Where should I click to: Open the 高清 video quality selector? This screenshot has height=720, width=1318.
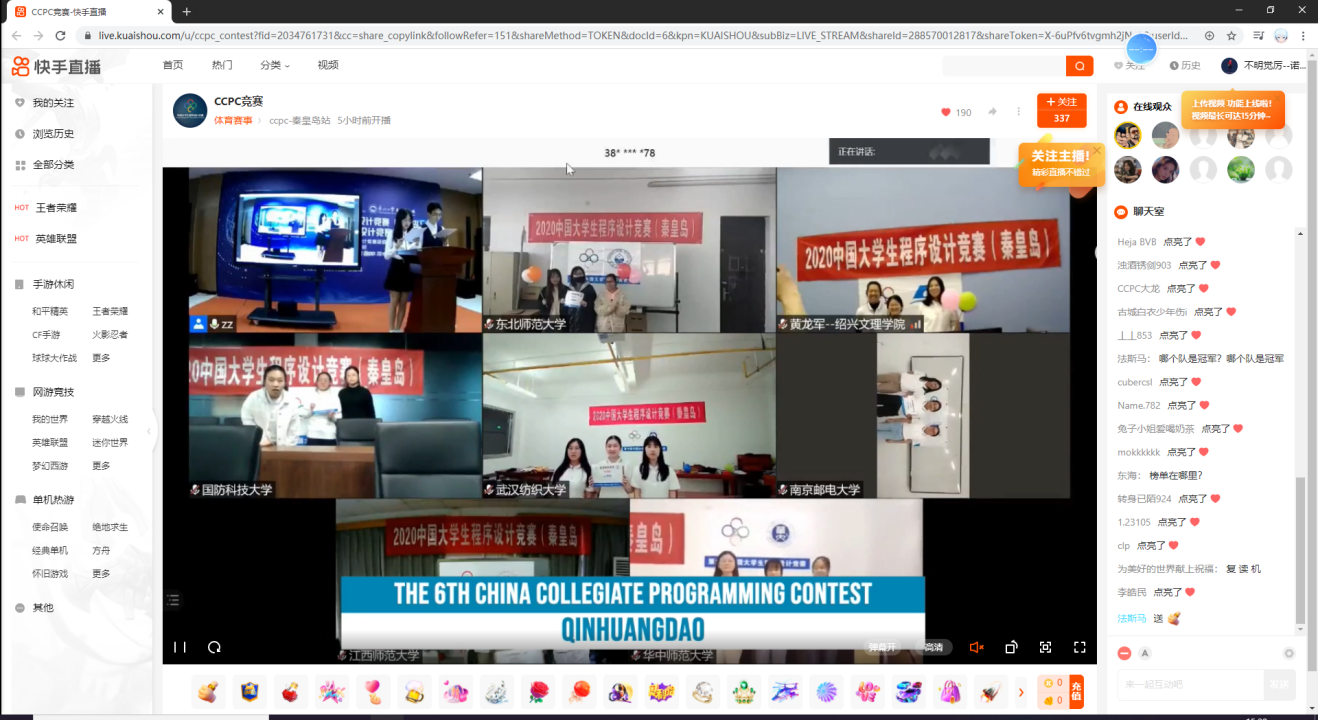pos(933,647)
